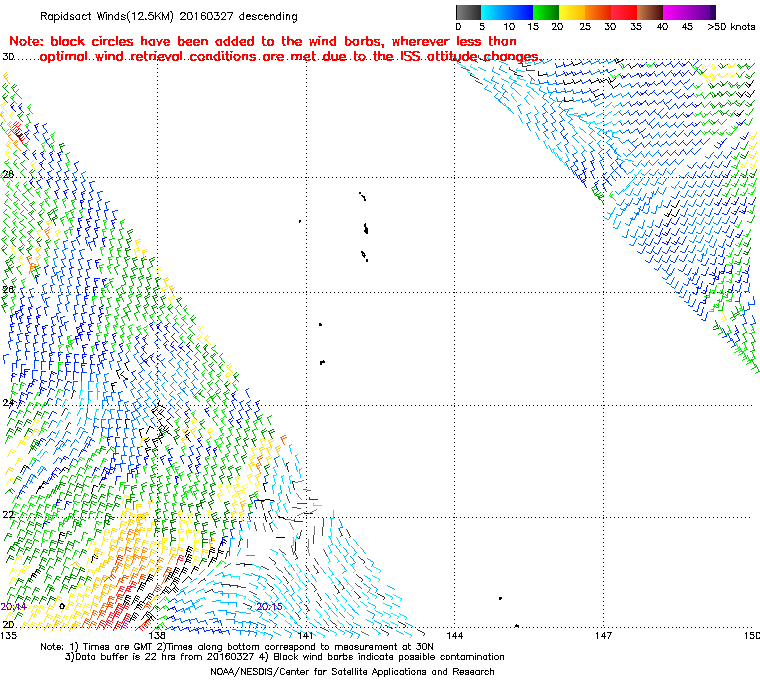Click legend tick label 25
The width and height of the screenshot is (760, 688).
[x=585, y=27]
